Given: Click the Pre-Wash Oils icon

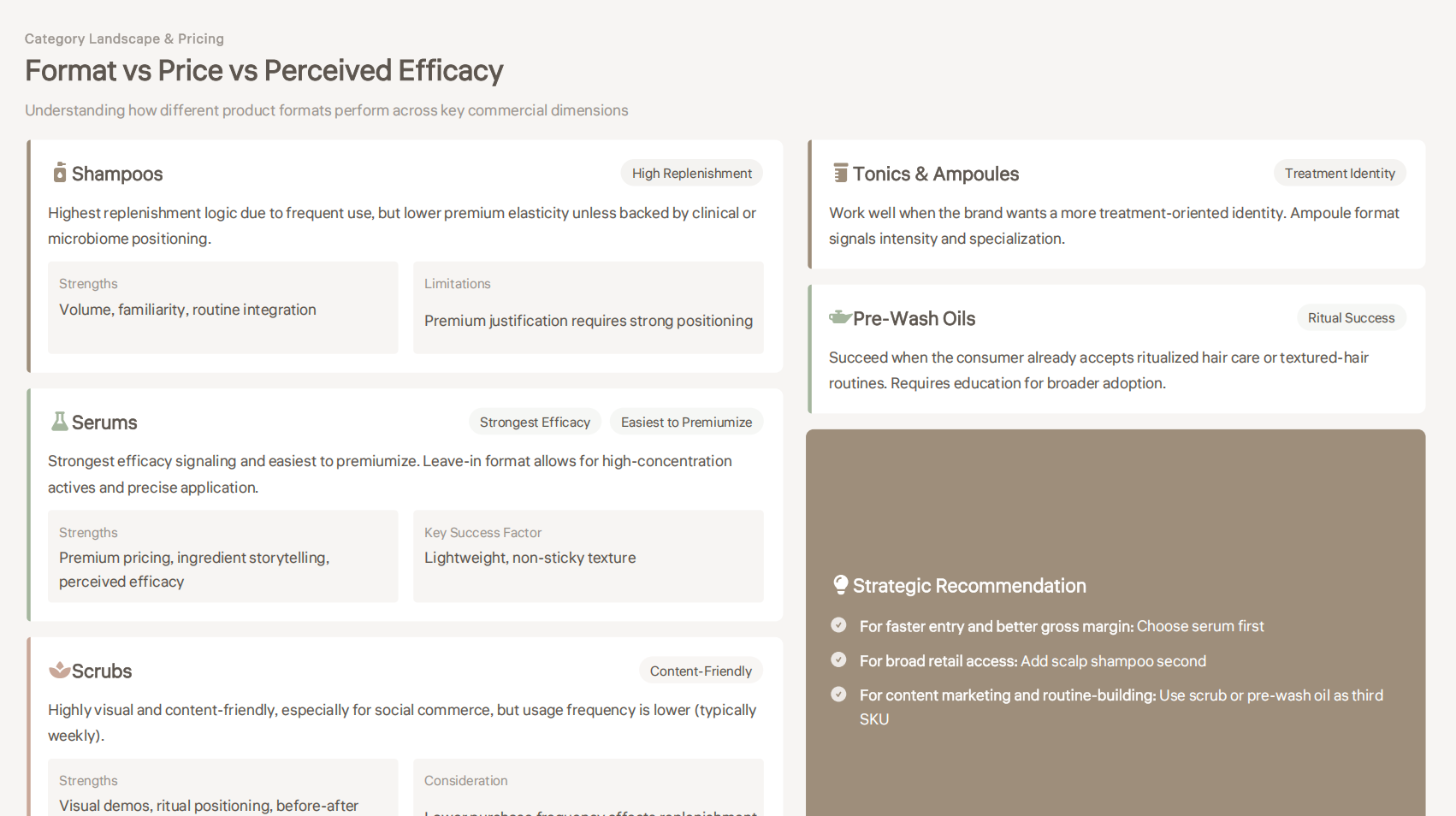Looking at the screenshot, I should (x=839, y=317).
